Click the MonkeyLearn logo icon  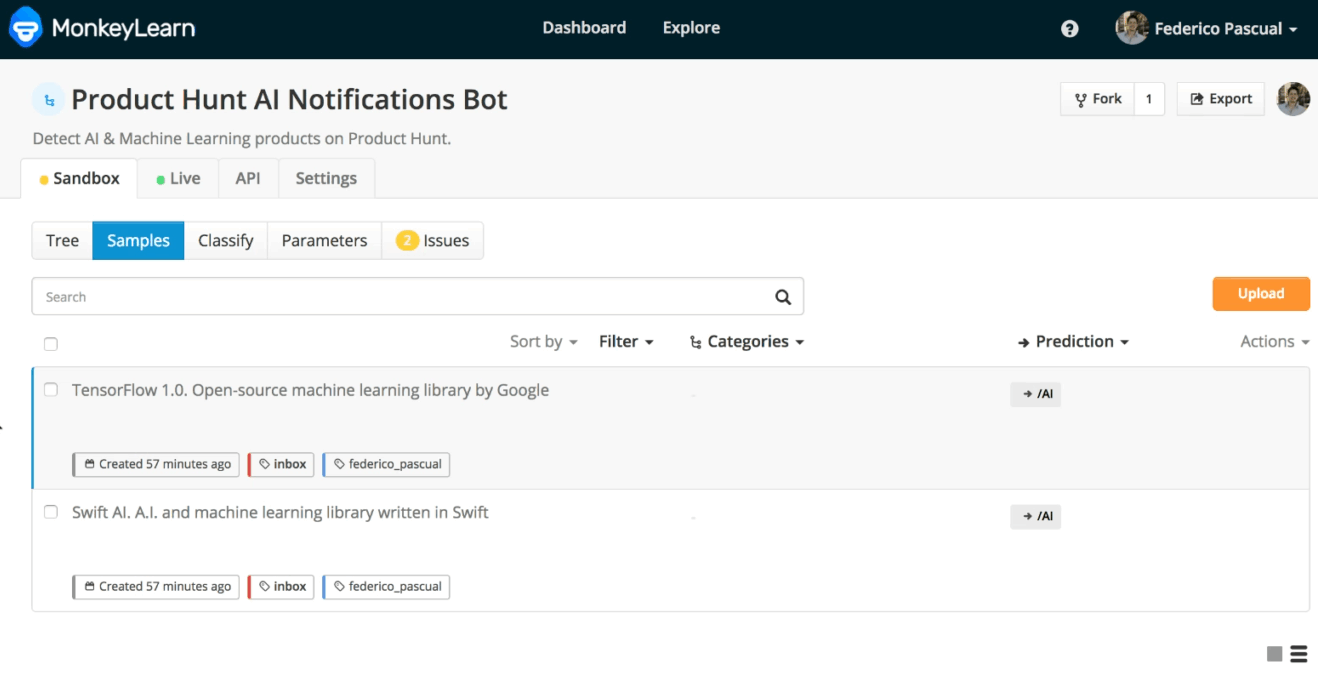click(26, 28)
